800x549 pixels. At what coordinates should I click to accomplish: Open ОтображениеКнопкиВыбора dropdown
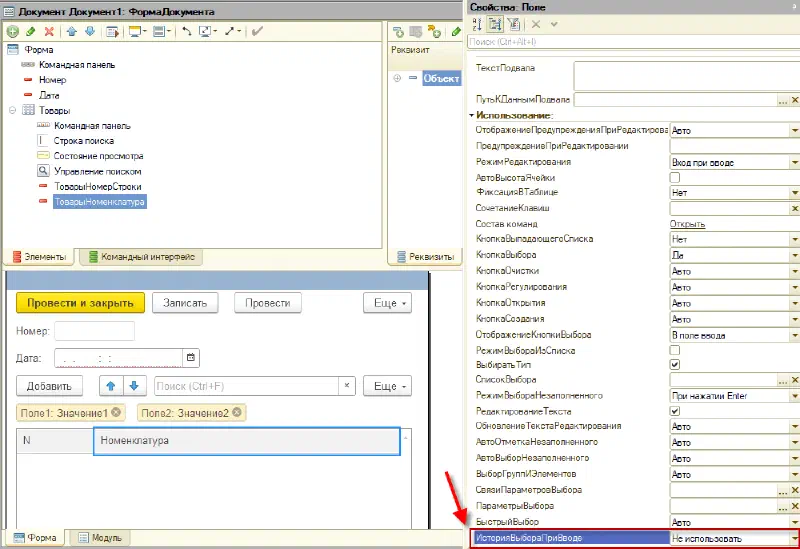tap(794, 335)
